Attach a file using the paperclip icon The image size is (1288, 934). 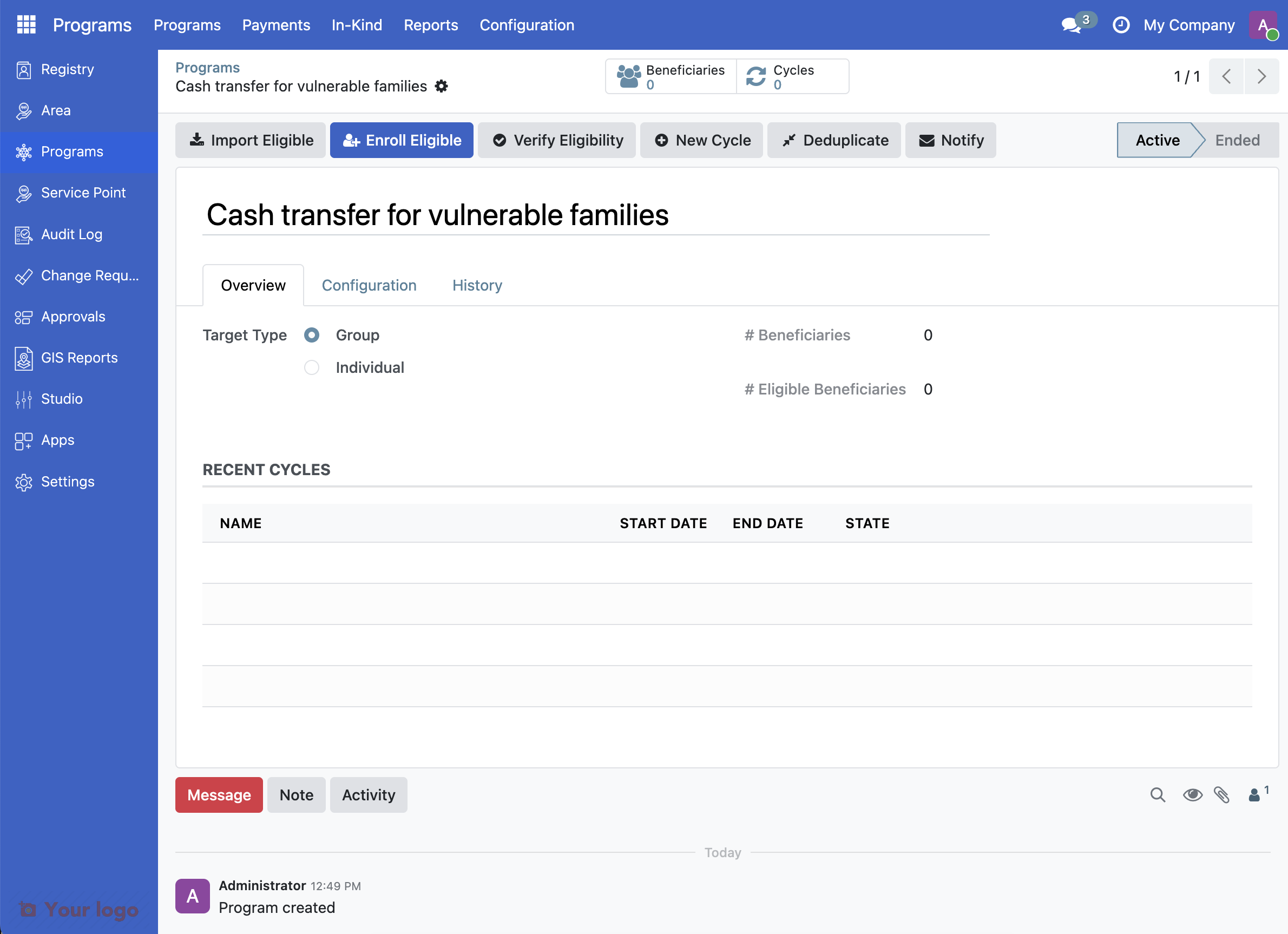tap(1223, 795)
